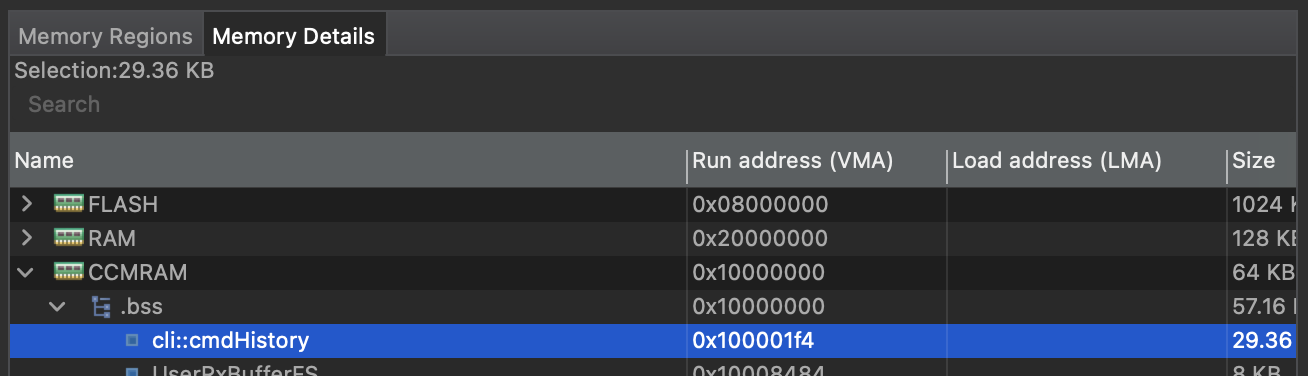This screenshot has width=1308, height=376.
Task: Click the FLASH memory chip icon
Action: point(68,204)
